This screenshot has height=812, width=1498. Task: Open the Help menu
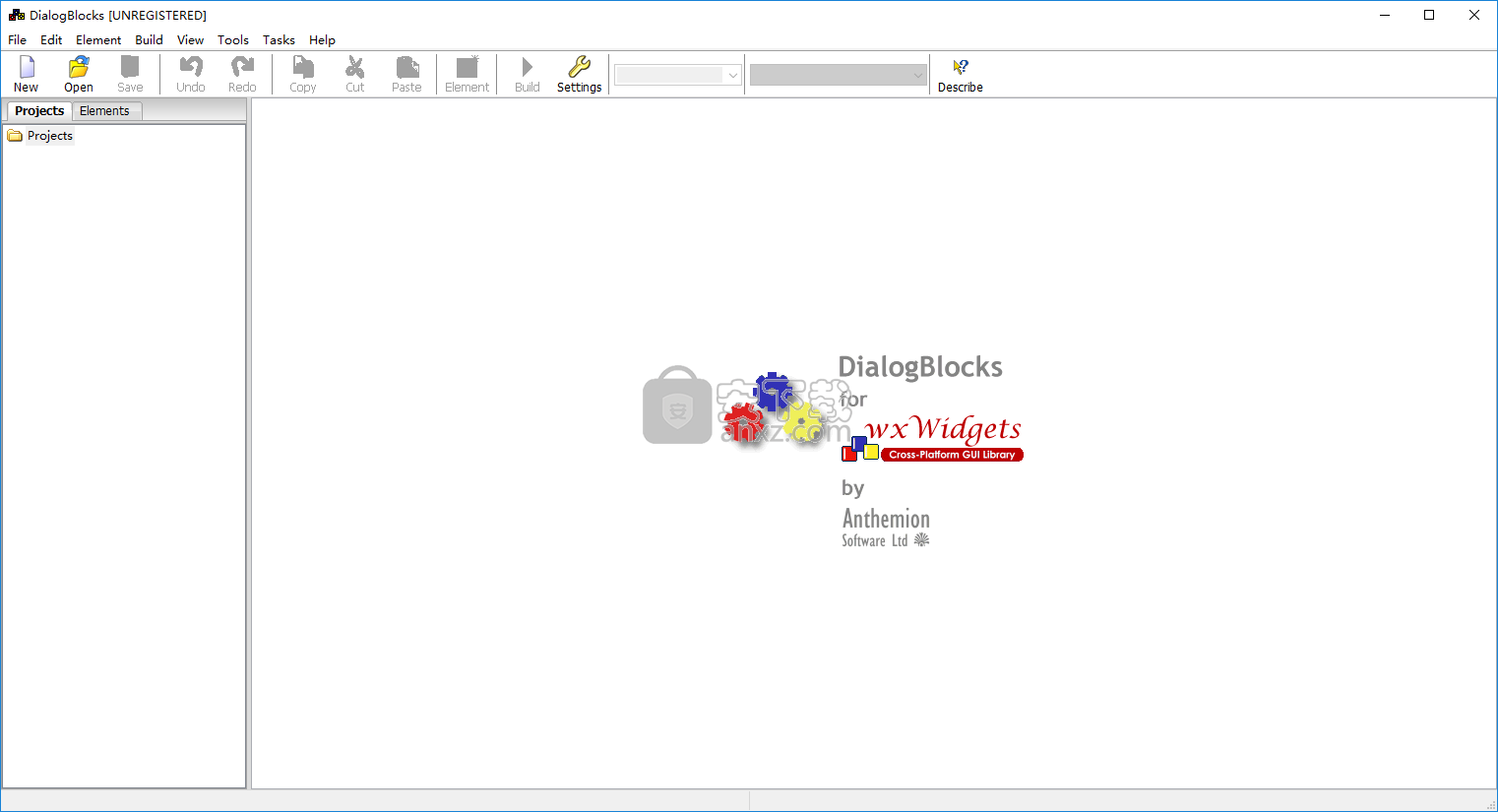click(x=322, y=39)
